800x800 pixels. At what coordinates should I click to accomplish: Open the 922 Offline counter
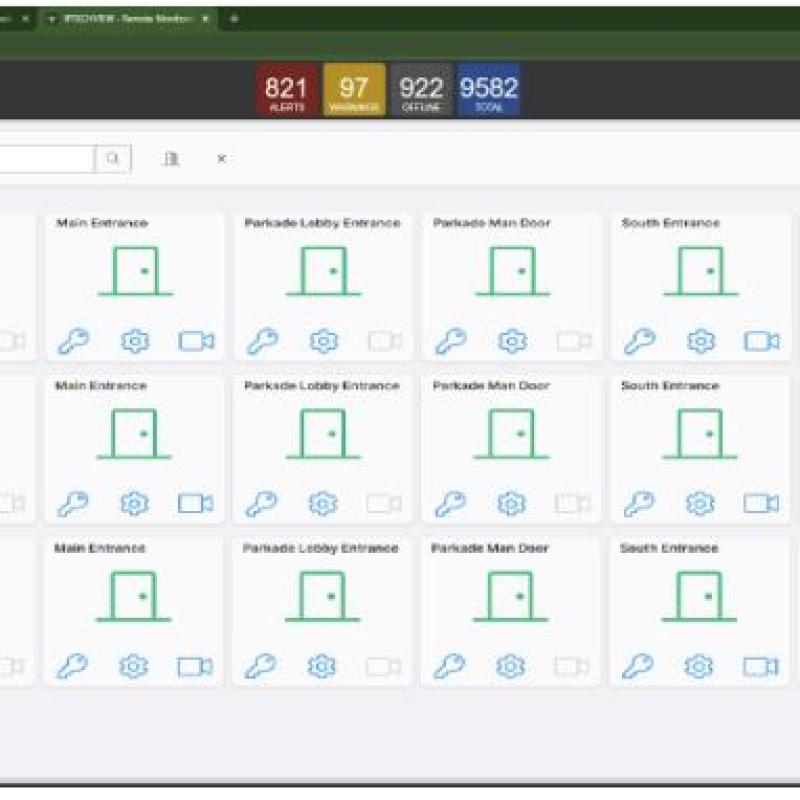(x=421, y=91)
